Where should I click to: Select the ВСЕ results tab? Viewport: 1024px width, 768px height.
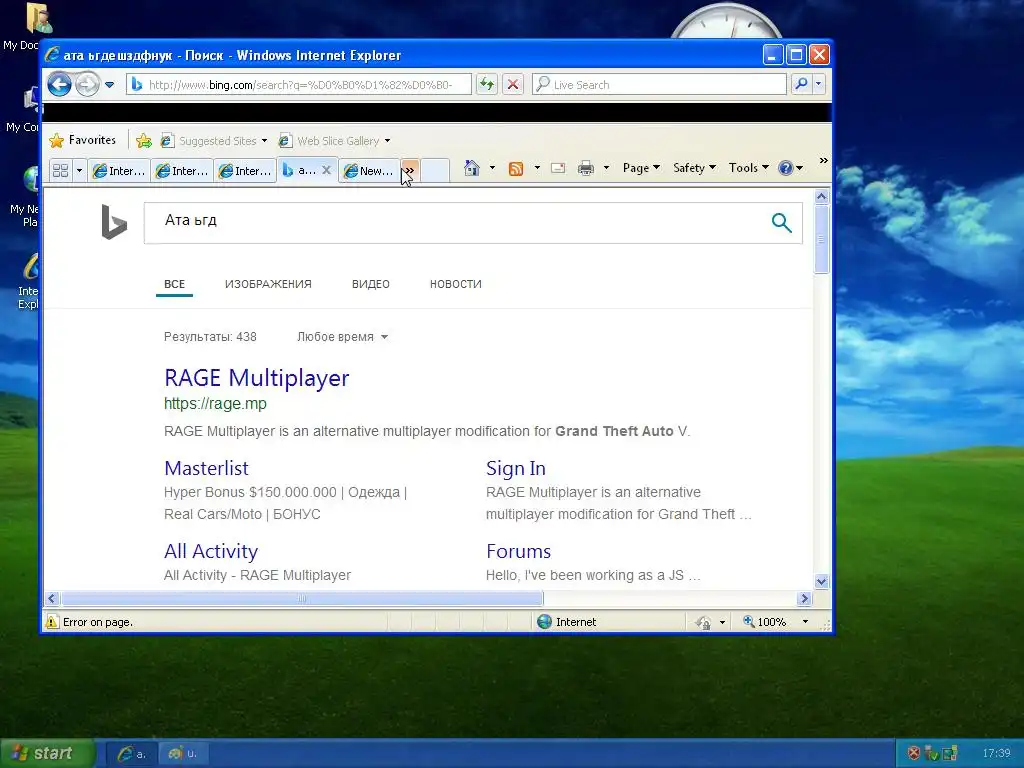(x=174, y=284)
